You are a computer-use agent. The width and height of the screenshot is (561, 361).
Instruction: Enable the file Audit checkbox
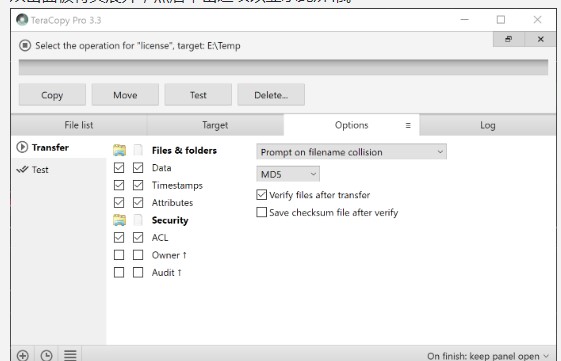(x=138, y=272)
